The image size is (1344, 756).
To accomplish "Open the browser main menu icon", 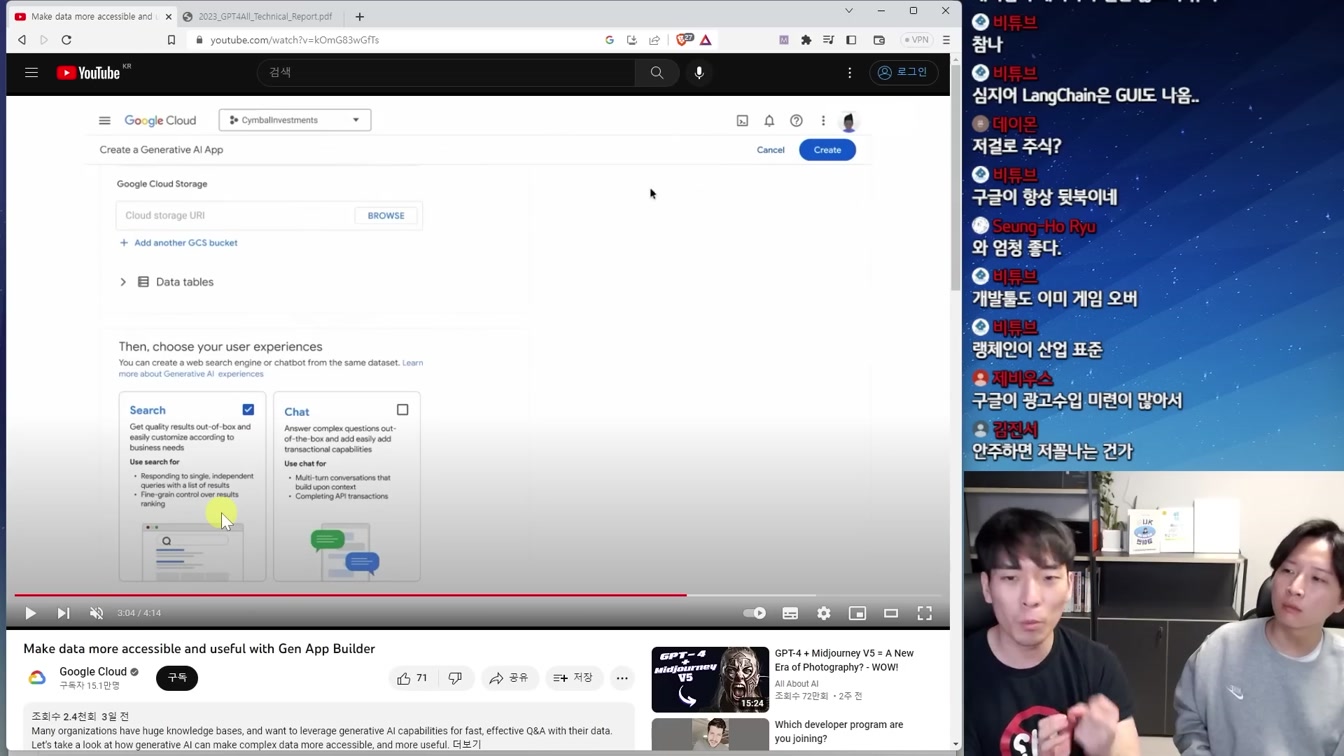I will pyautogui.click(x=946, y=40).
